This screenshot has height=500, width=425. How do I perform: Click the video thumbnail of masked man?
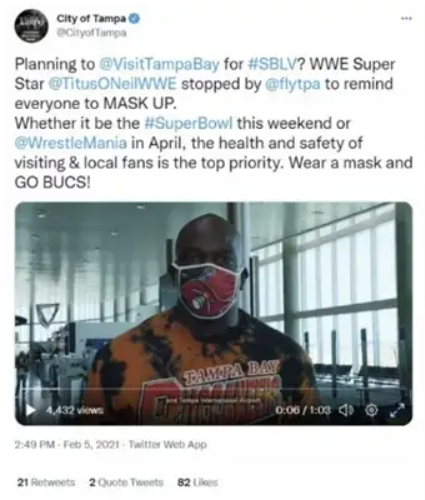pyautogui.click(x=214, y=314)
